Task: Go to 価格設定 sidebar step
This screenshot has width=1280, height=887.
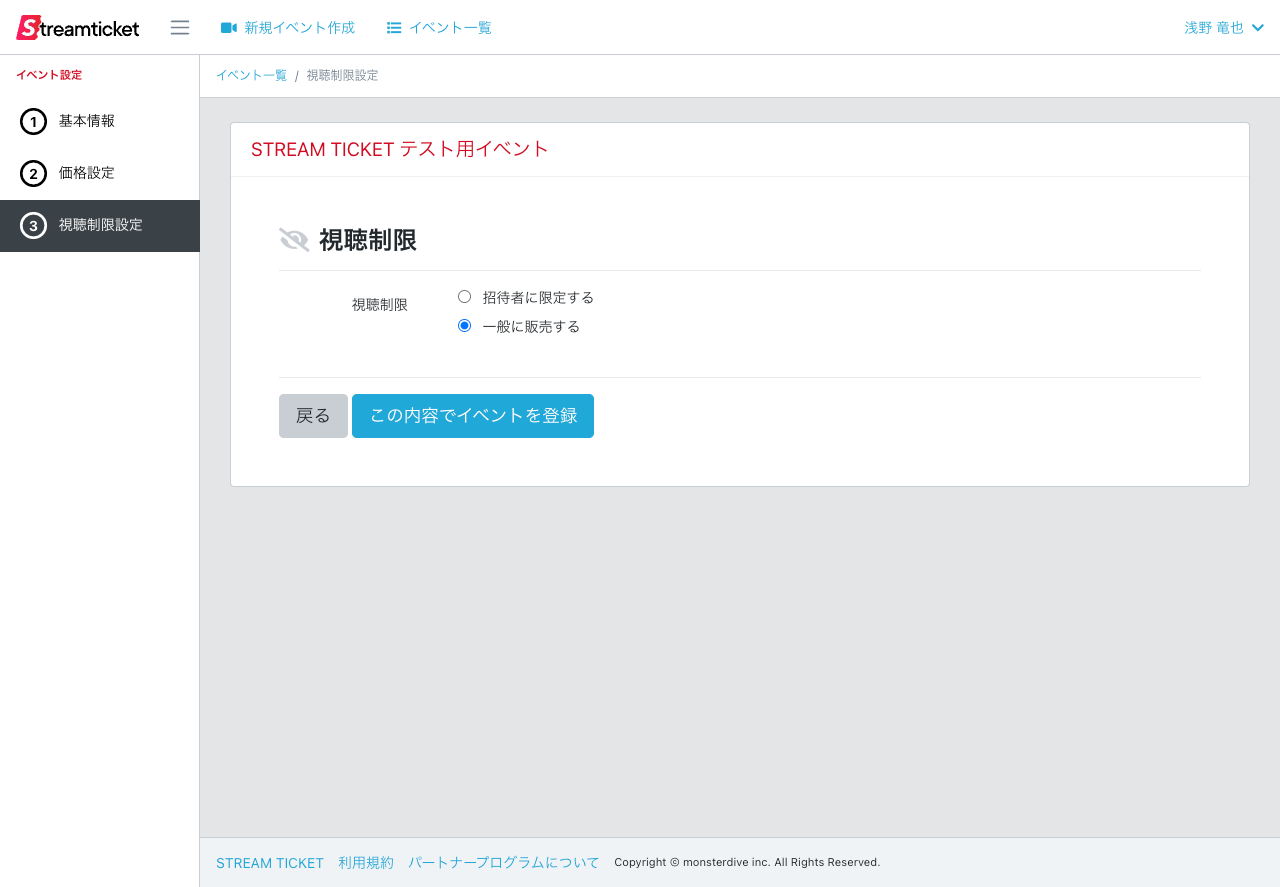Action: coord(87,173)
